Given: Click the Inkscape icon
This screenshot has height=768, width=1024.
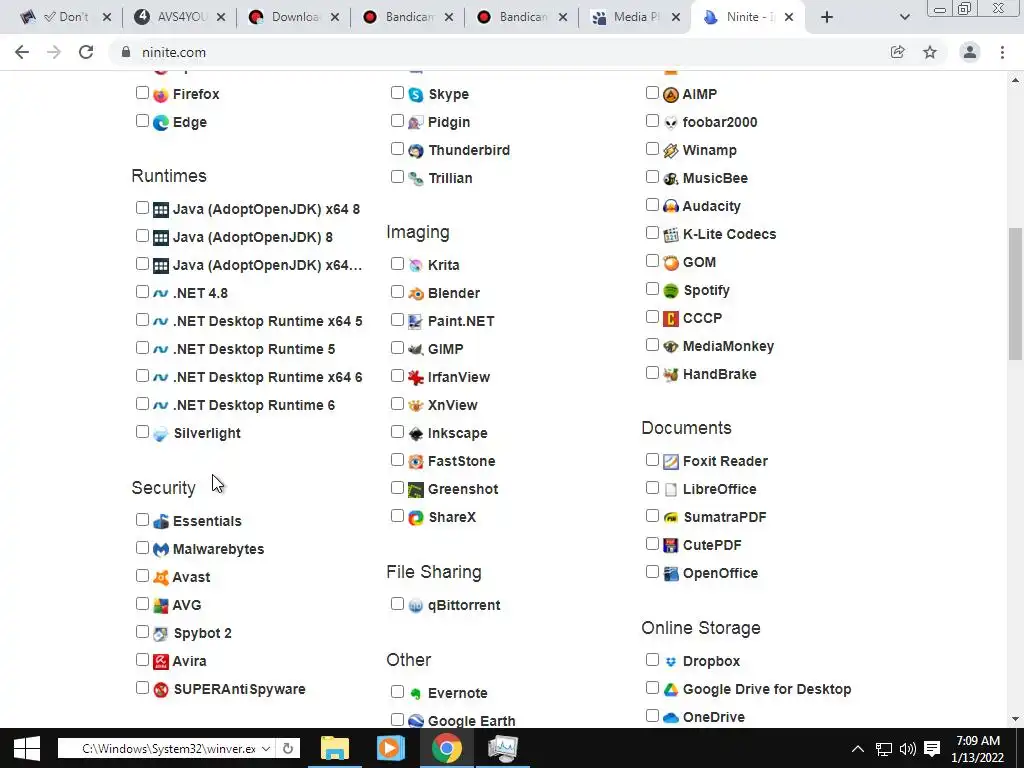Looking at the screenshot, I should click(x=416, y=434).
